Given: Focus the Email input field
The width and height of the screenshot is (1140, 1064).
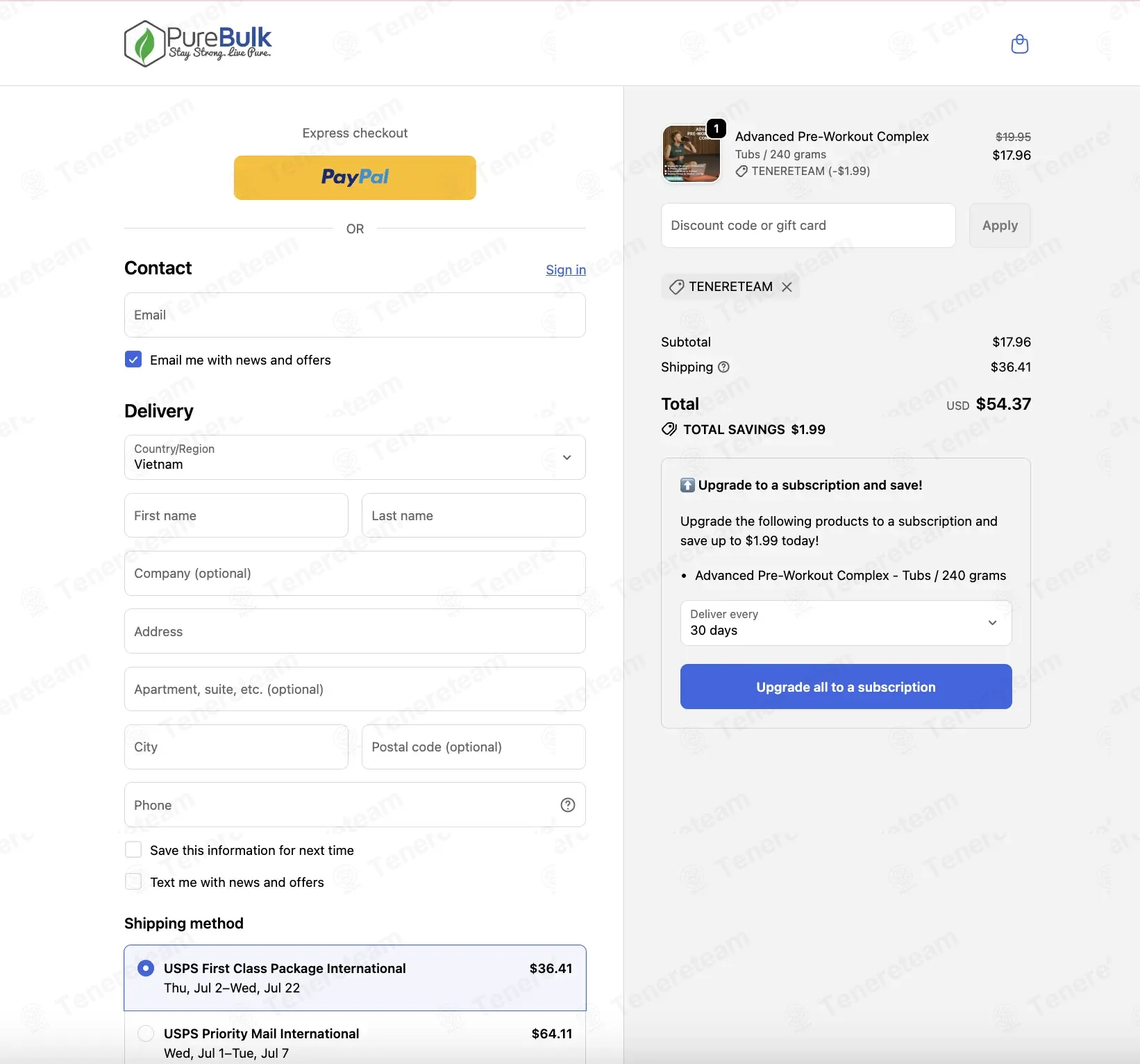Looking at the screenshot, I should 355,315.
